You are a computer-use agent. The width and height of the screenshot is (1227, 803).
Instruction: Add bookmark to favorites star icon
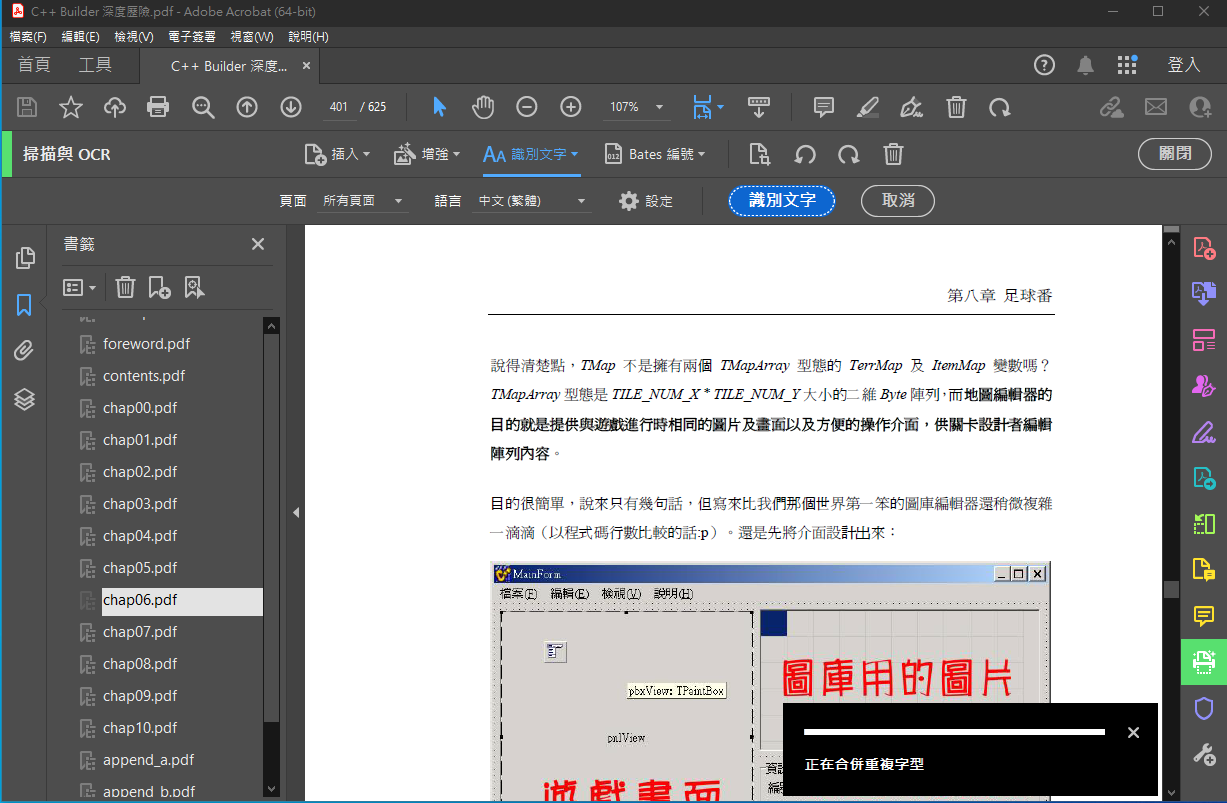click(x=71, y=107)
